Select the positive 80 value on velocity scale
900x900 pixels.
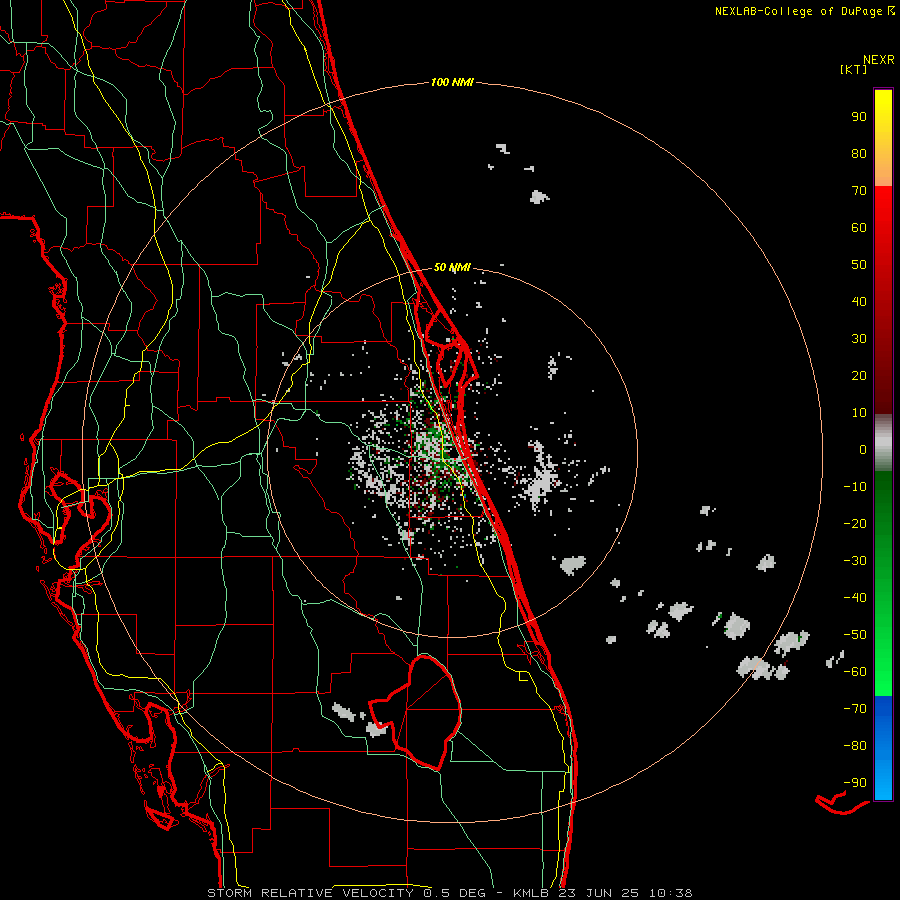click(x=859, y=153)
